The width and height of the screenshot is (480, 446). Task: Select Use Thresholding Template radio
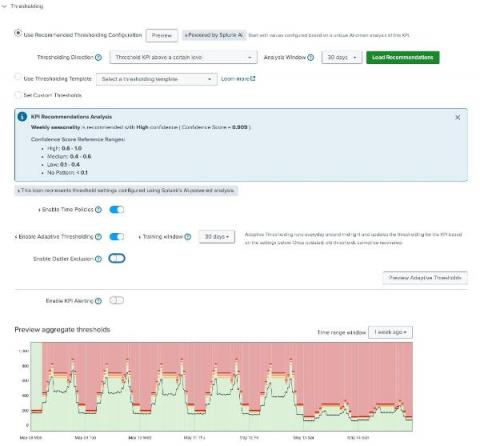(18, 77)
